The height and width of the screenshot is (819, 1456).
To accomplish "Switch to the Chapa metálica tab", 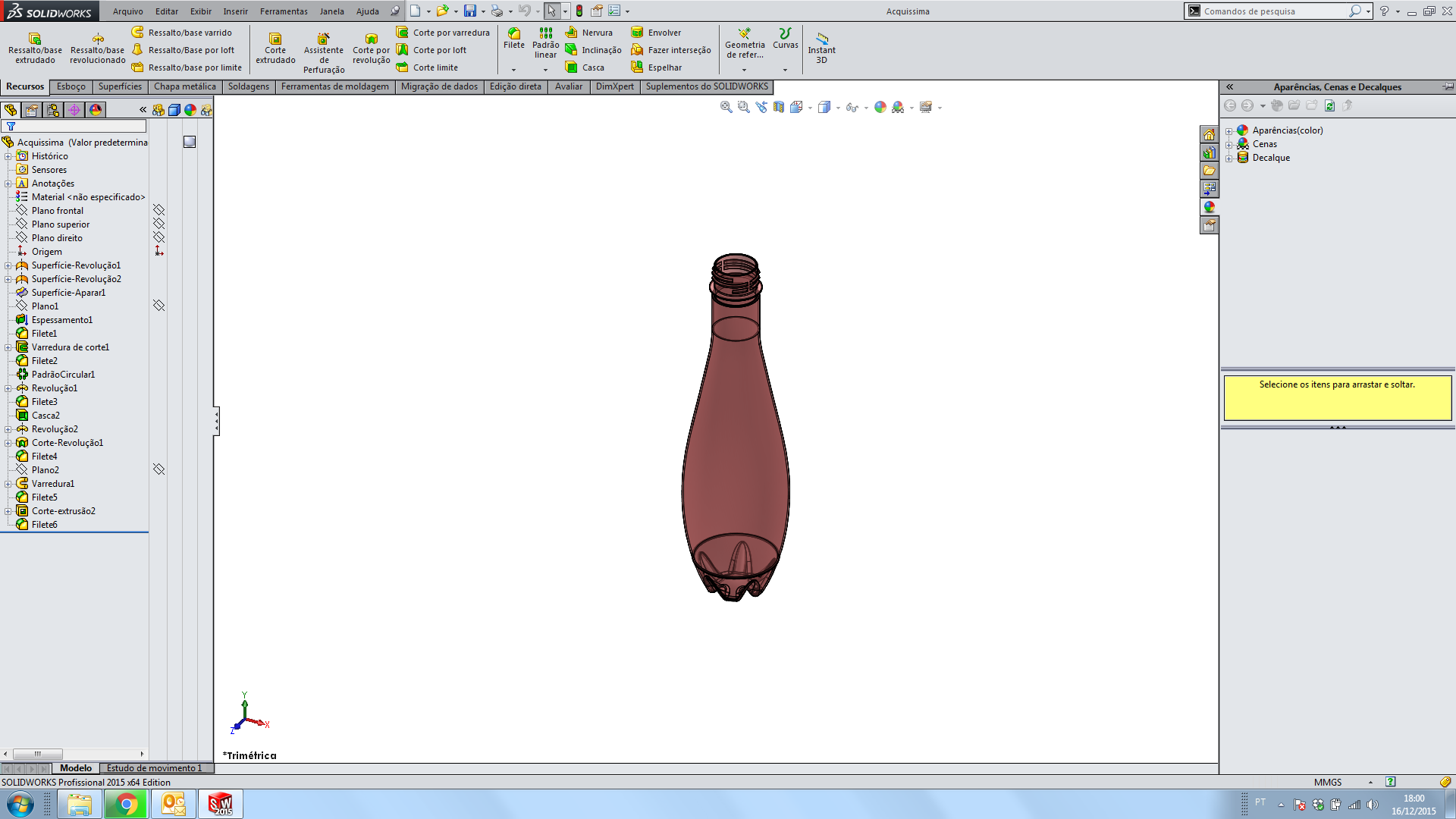I will click(184, 86).
